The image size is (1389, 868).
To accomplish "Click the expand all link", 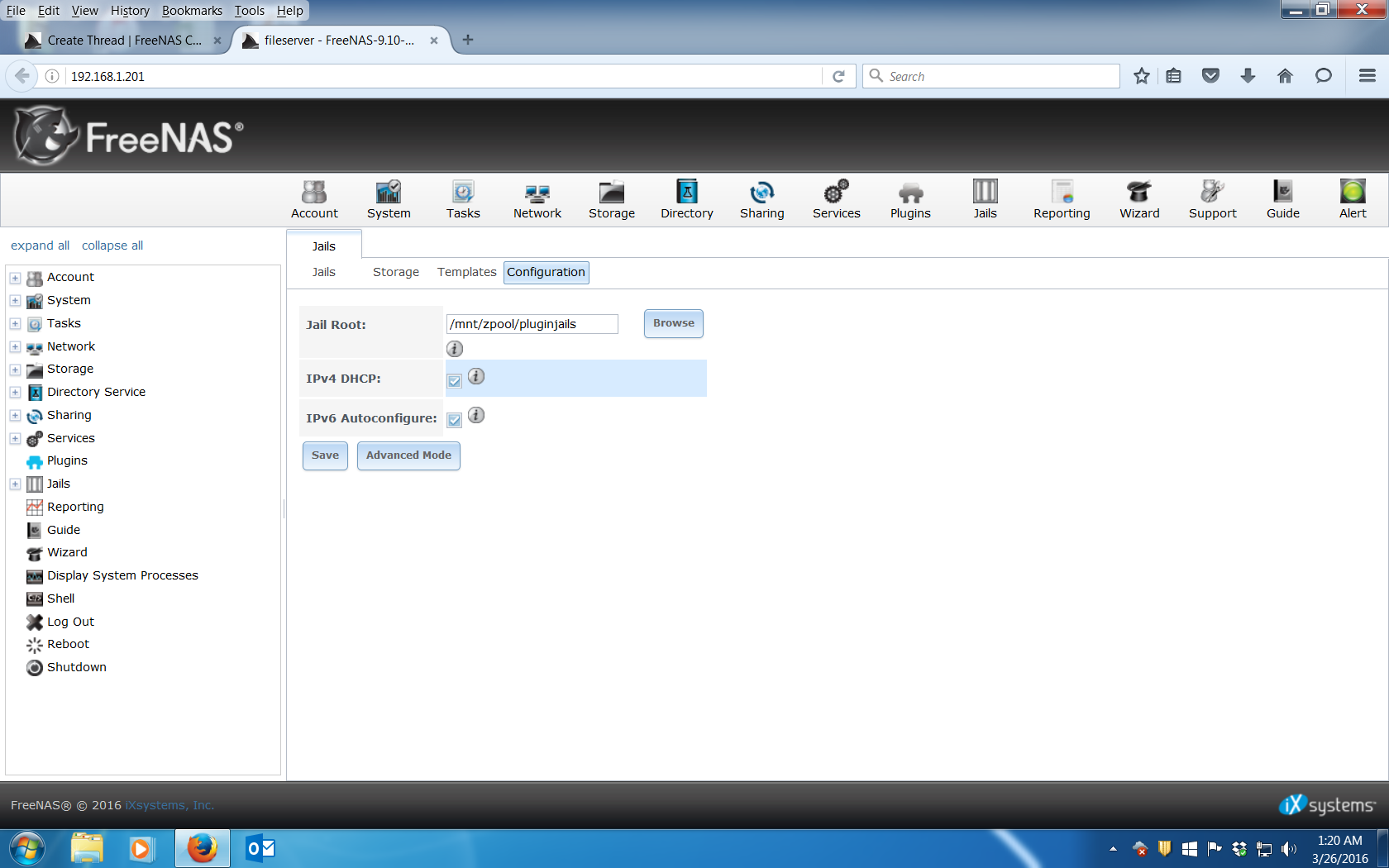I will [40, 246].
